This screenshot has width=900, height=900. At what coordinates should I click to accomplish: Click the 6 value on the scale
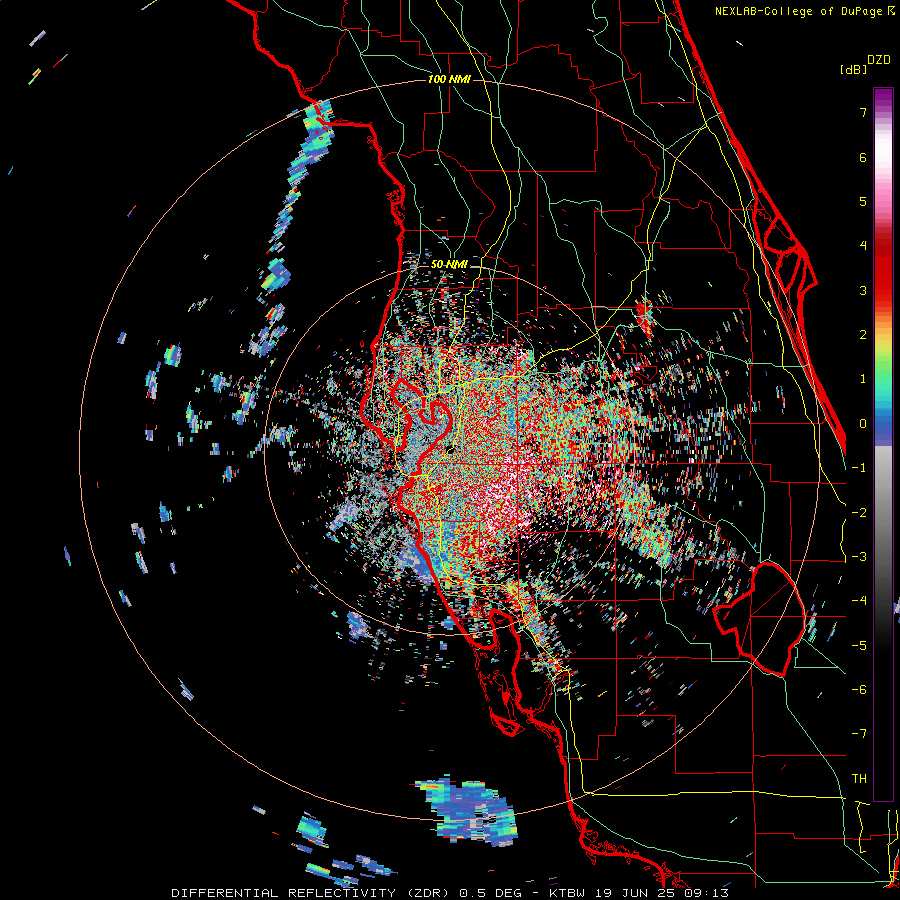click(x=863, y=157)
